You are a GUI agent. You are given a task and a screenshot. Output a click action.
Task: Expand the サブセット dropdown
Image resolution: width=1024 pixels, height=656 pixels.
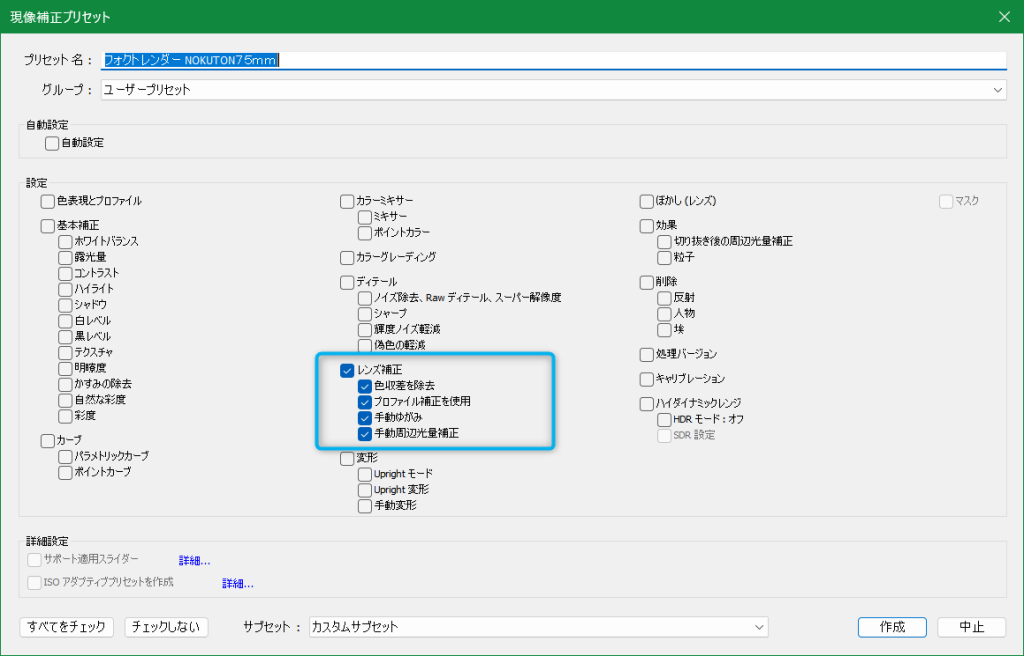point(538,627)
